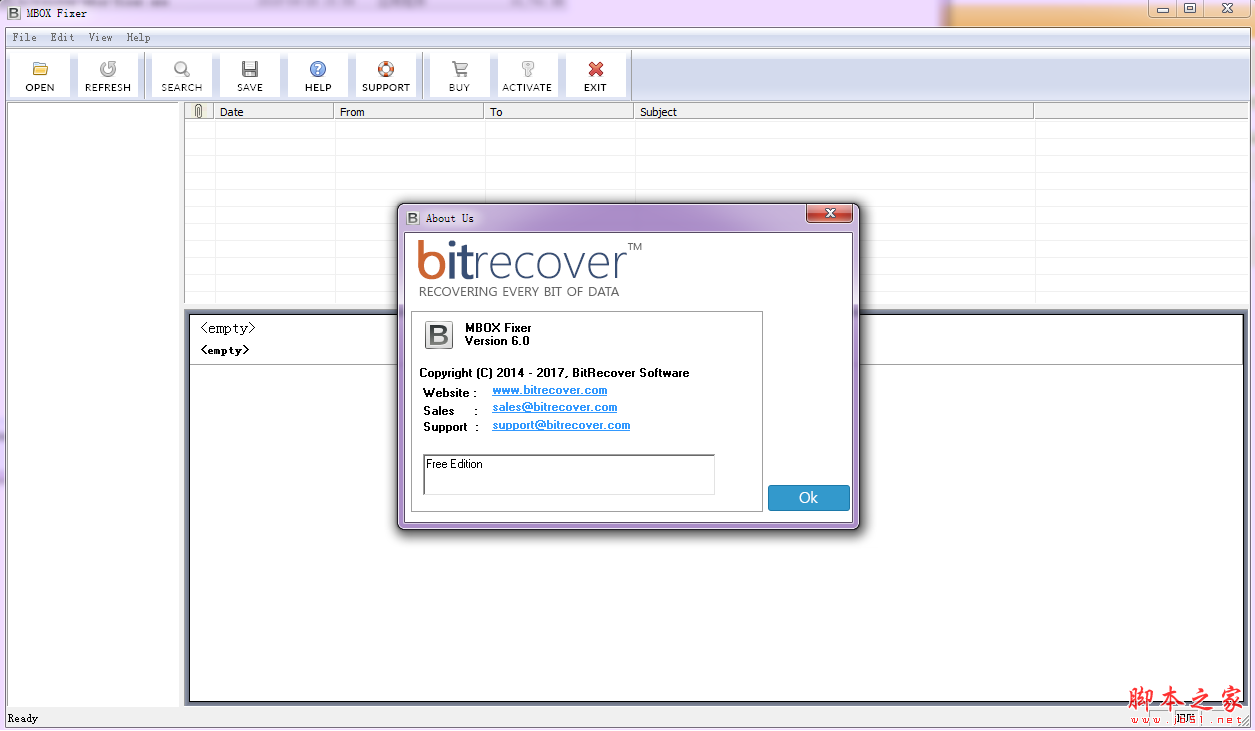
Task: Sort by the To column header
Action: [x=560, y=111]
